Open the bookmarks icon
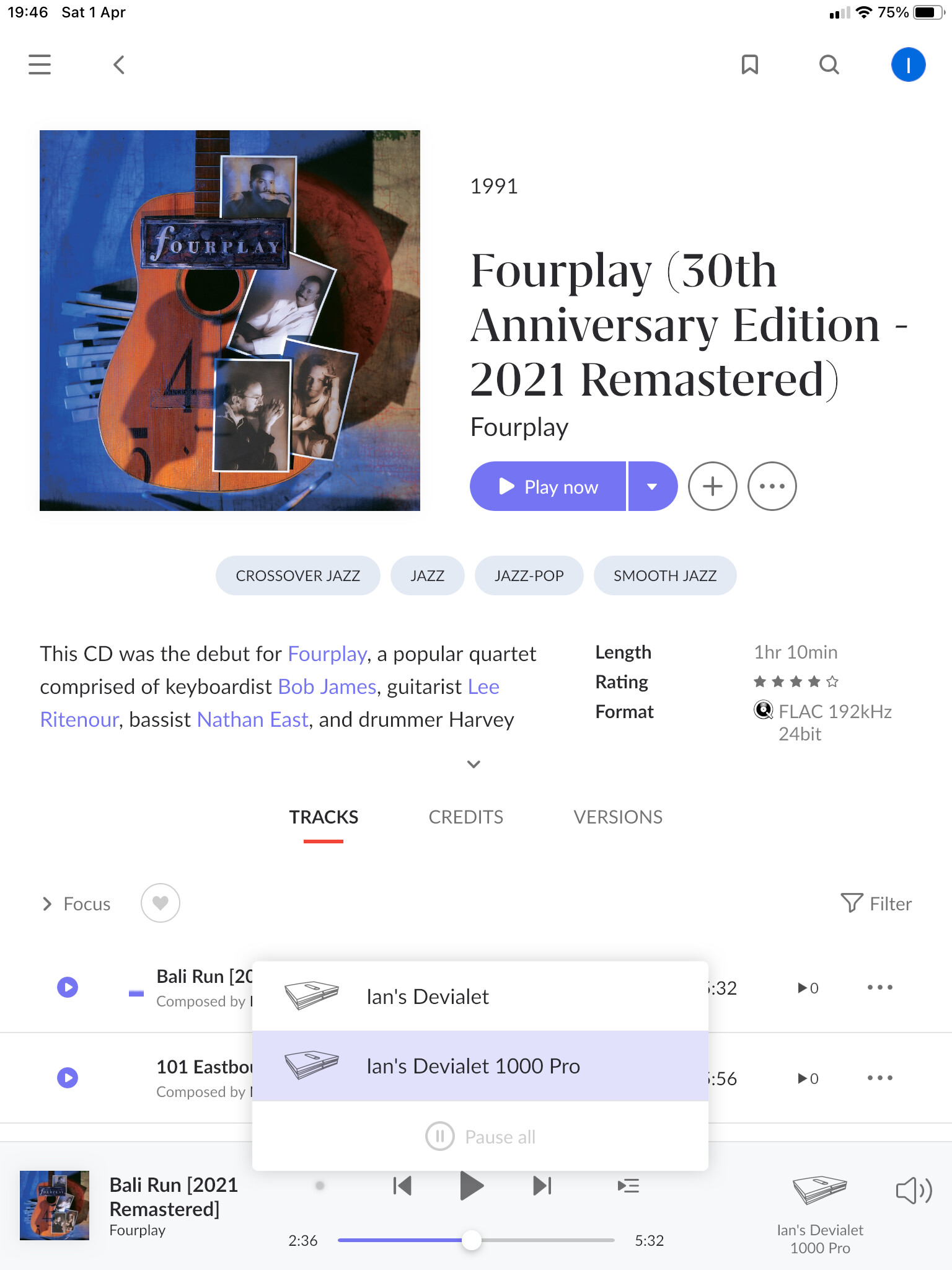 pyautogui.click(x=750, y=64)
